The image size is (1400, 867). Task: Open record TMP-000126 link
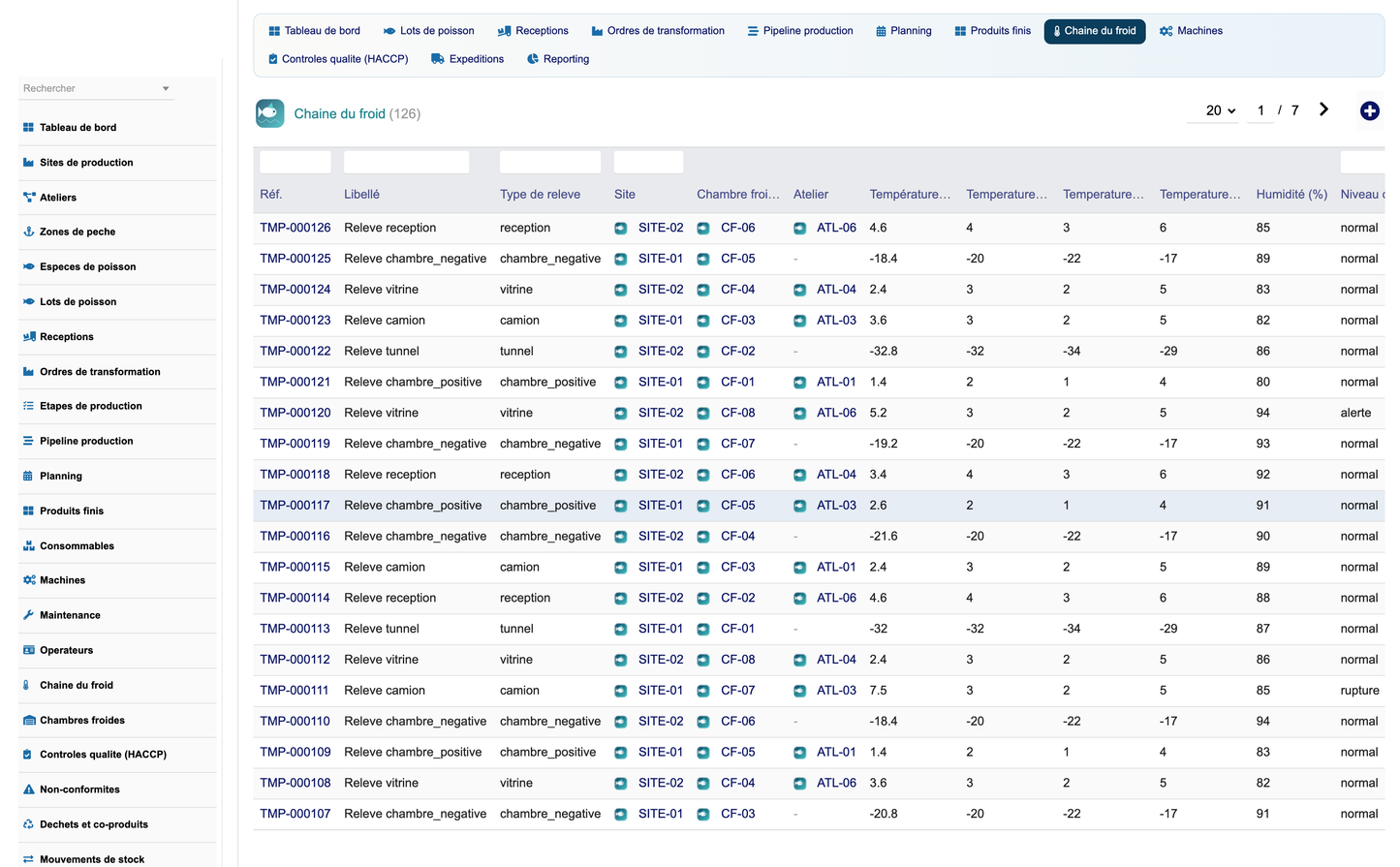[296, 228]
